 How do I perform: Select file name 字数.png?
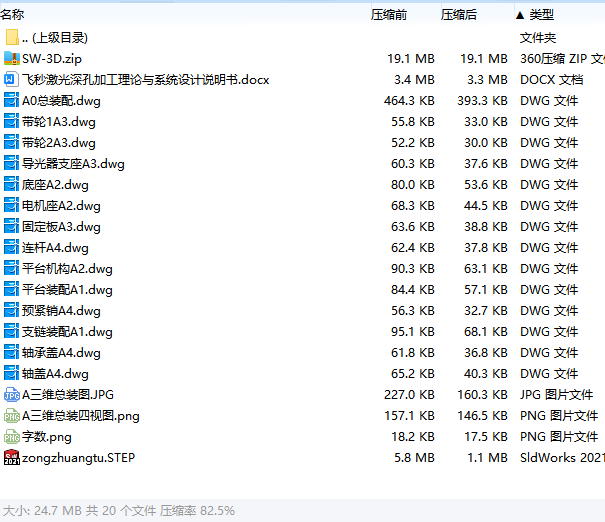[x=47, y=436]
